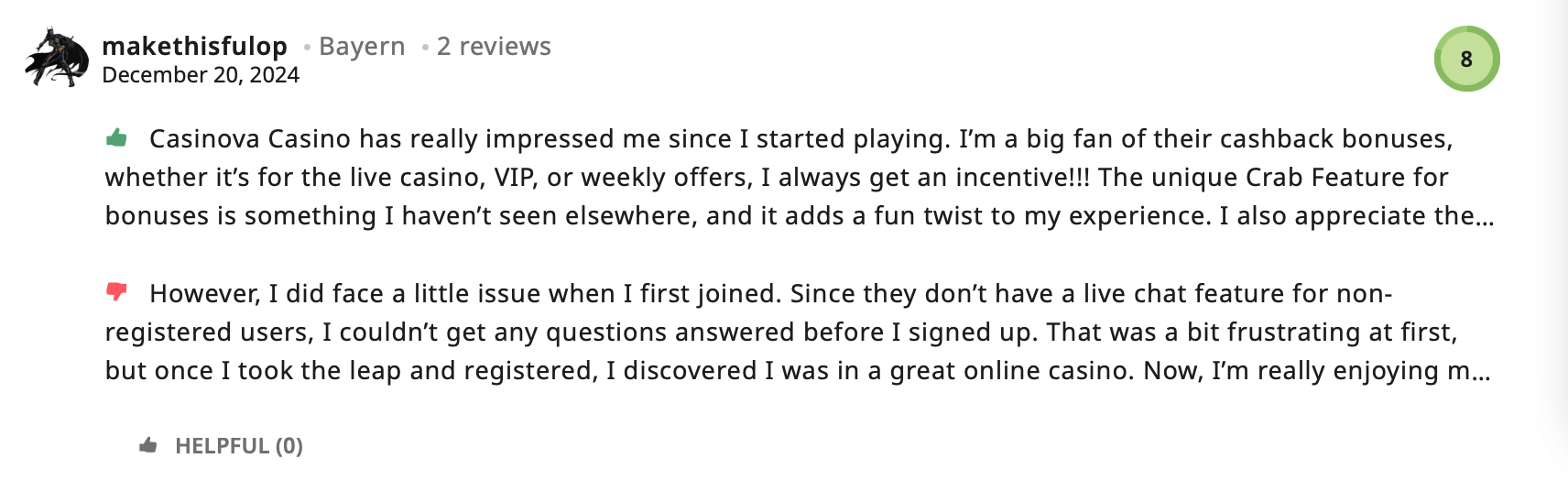Click the December 20, 2024 date
1568x480 pixels.
[201, 75]
